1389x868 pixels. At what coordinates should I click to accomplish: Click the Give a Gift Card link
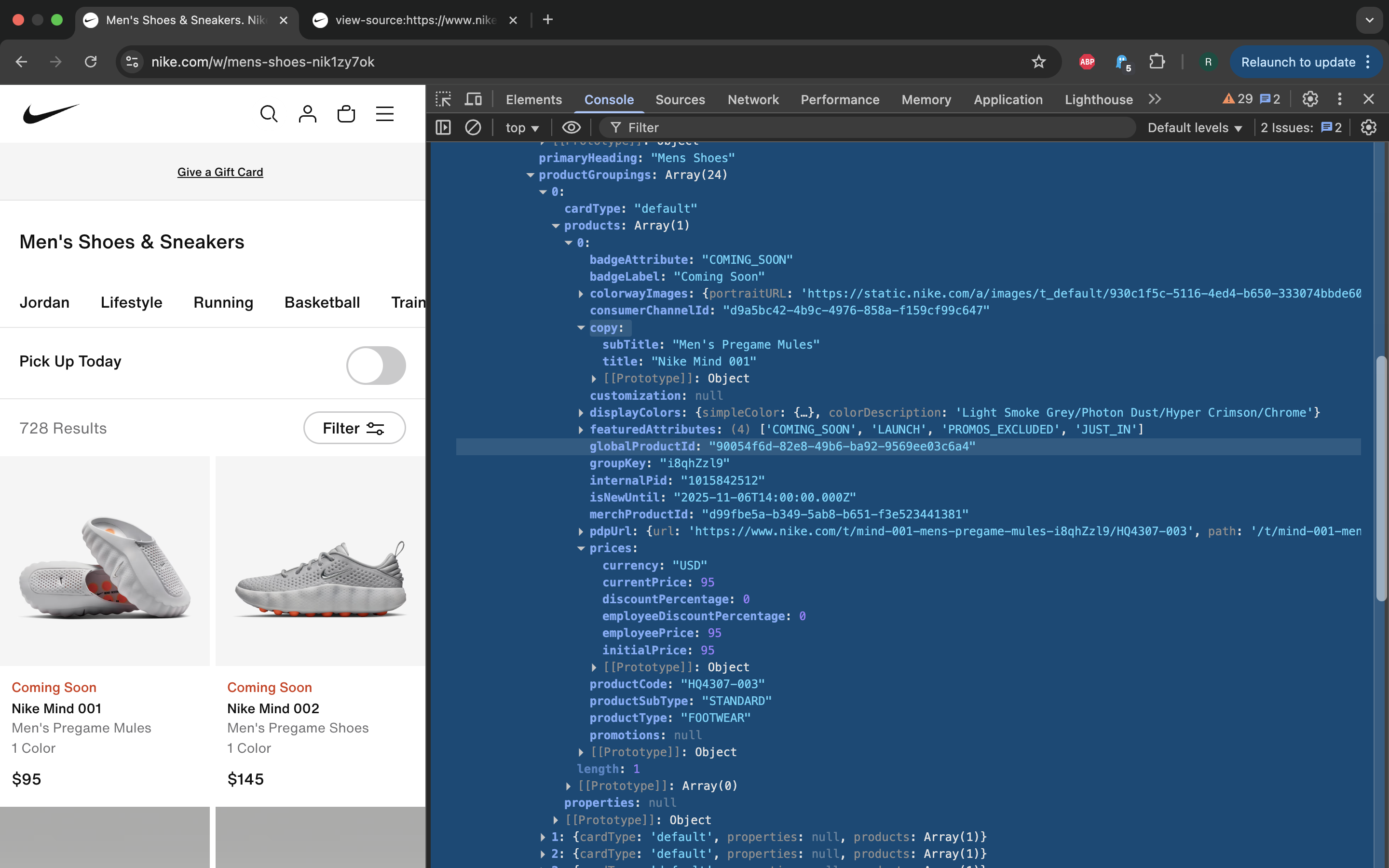tap(220, 172)
